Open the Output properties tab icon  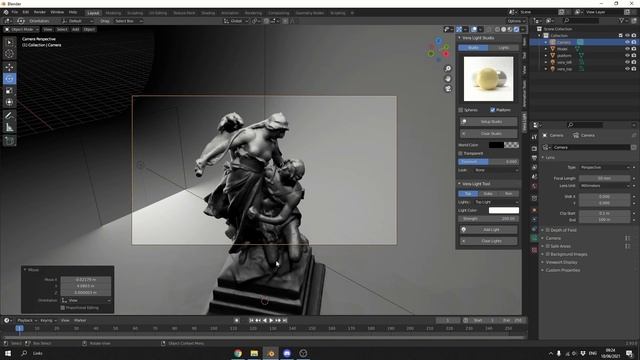tap(534, 158)
